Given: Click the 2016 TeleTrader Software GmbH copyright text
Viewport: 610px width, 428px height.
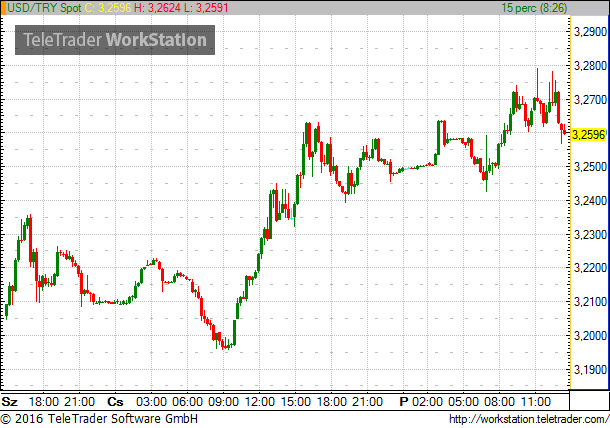Looking at the screenshot, I should click(99, 419).
